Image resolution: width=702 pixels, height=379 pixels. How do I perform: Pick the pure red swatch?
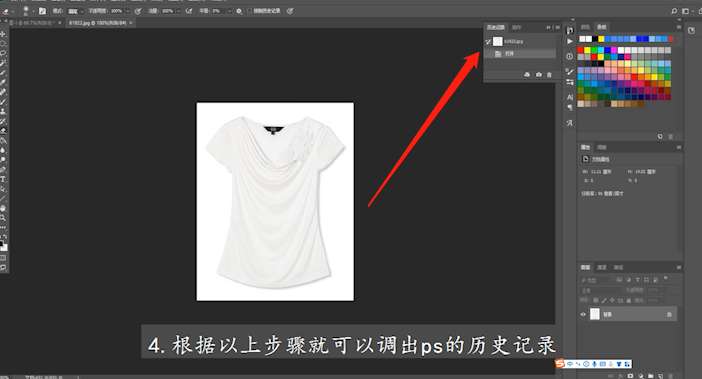click(581, 50)
